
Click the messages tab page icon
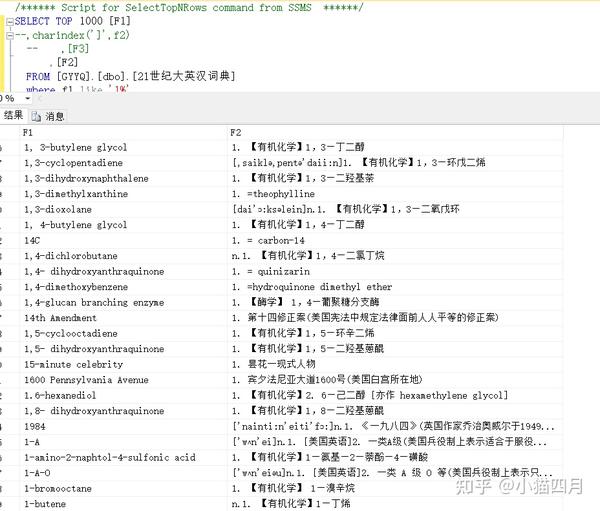(x=36, y=117)
